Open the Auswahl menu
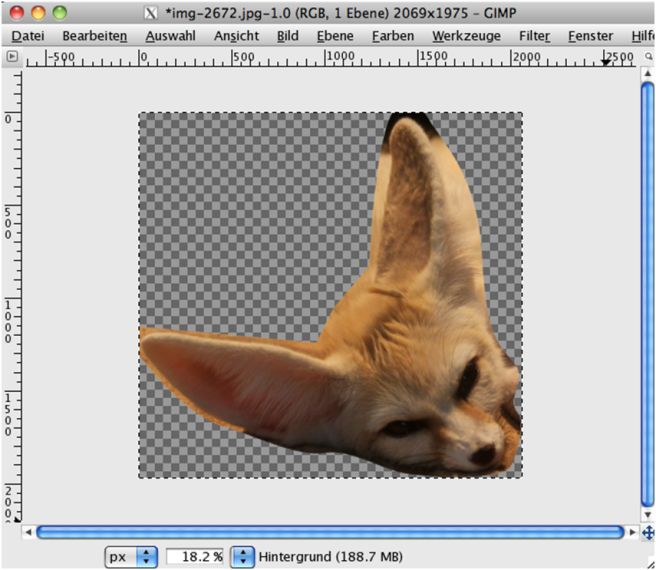The width and height of the screenshot is (656, 570). 170,36
